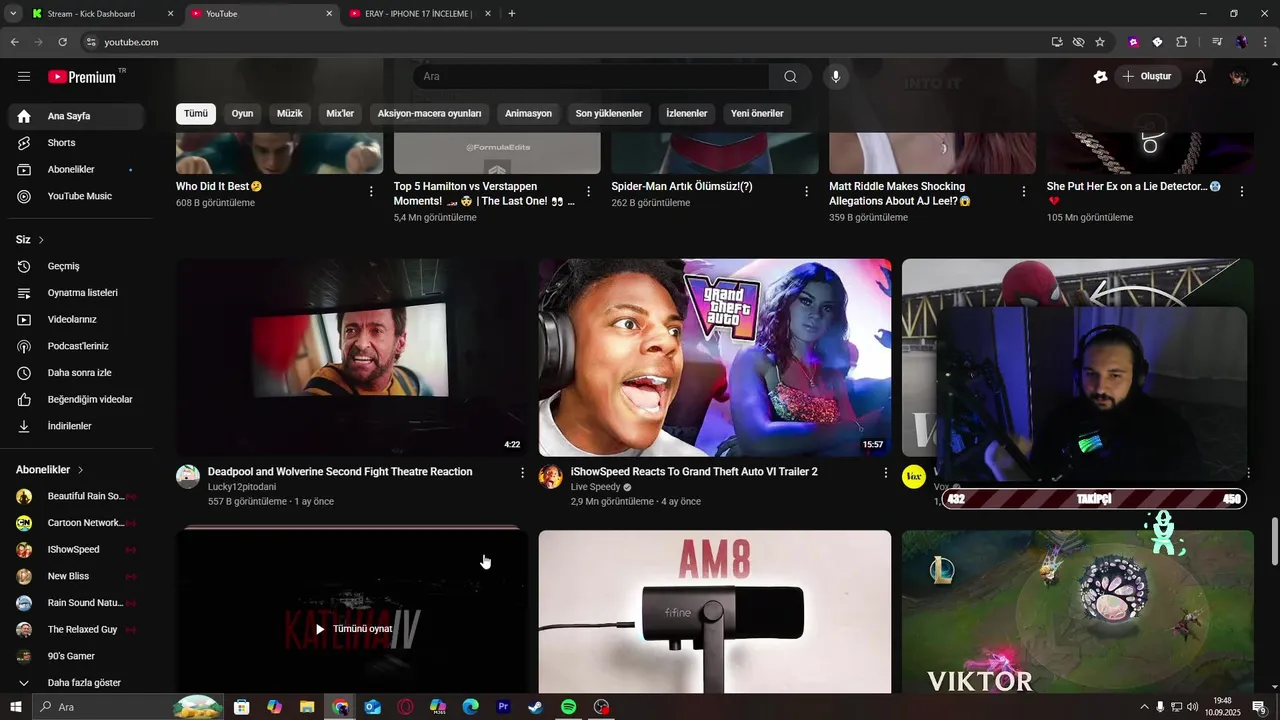The height and width of the screenshot is (720, 1280).
Task: Click the search magnifier button
Action: pos(791,77)
